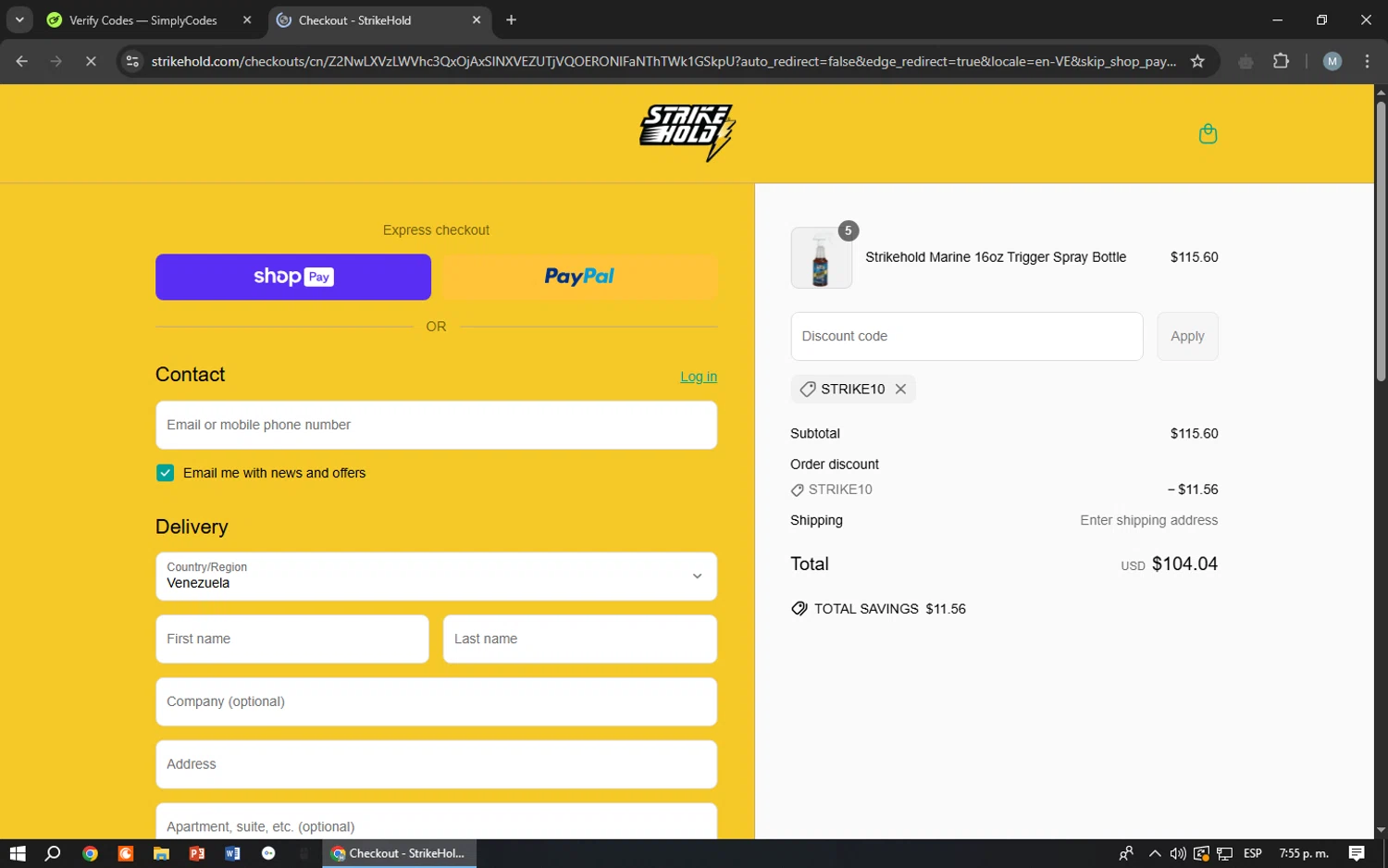Click the ESP language indicator
This screenshot has width=1388, height=868.
tap(1253, 853)
